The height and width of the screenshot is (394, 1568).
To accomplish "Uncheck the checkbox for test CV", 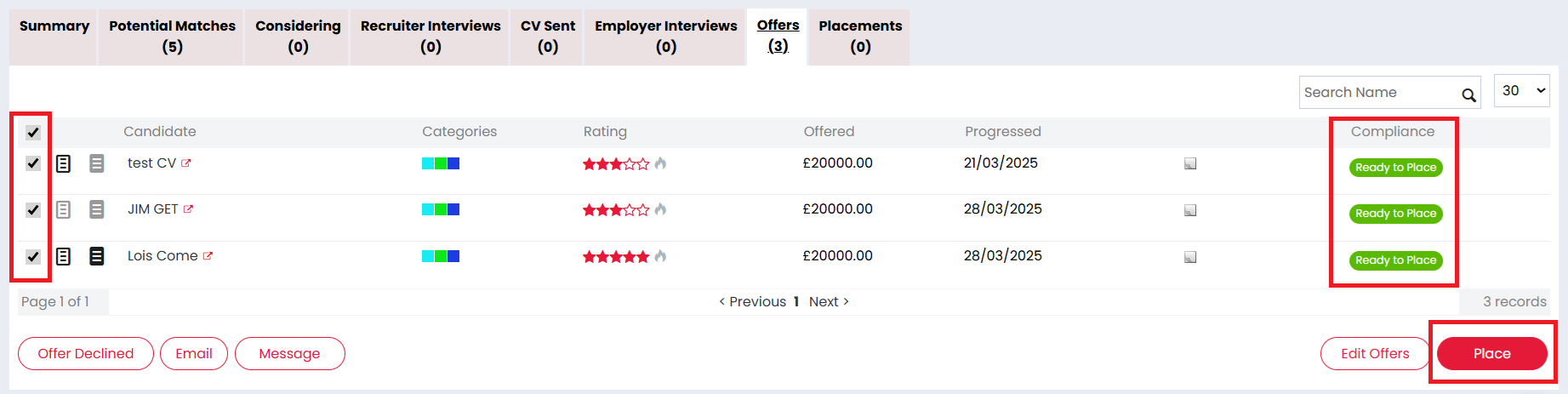I will (33, 163).
